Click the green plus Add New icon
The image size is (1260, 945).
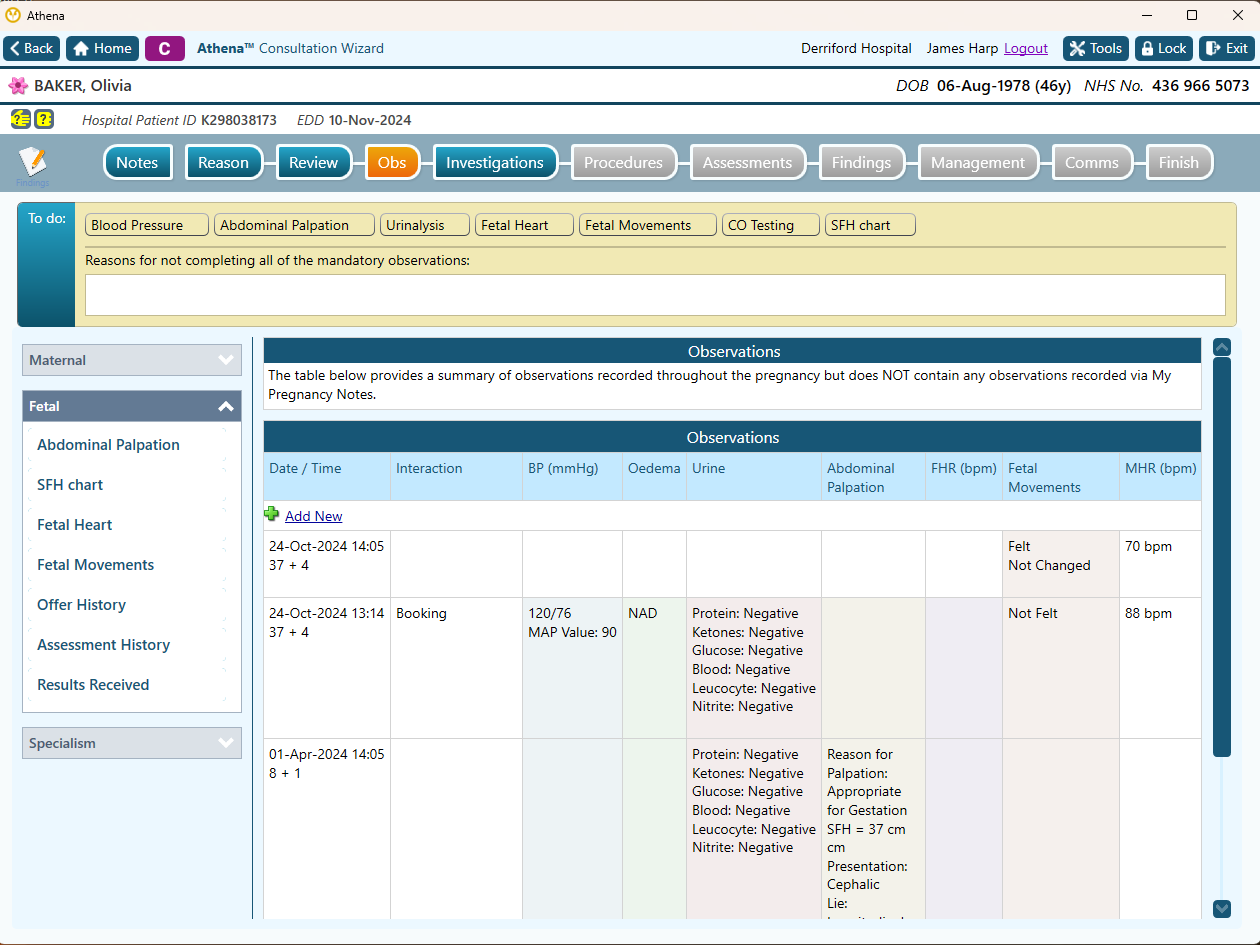[272, 515]
